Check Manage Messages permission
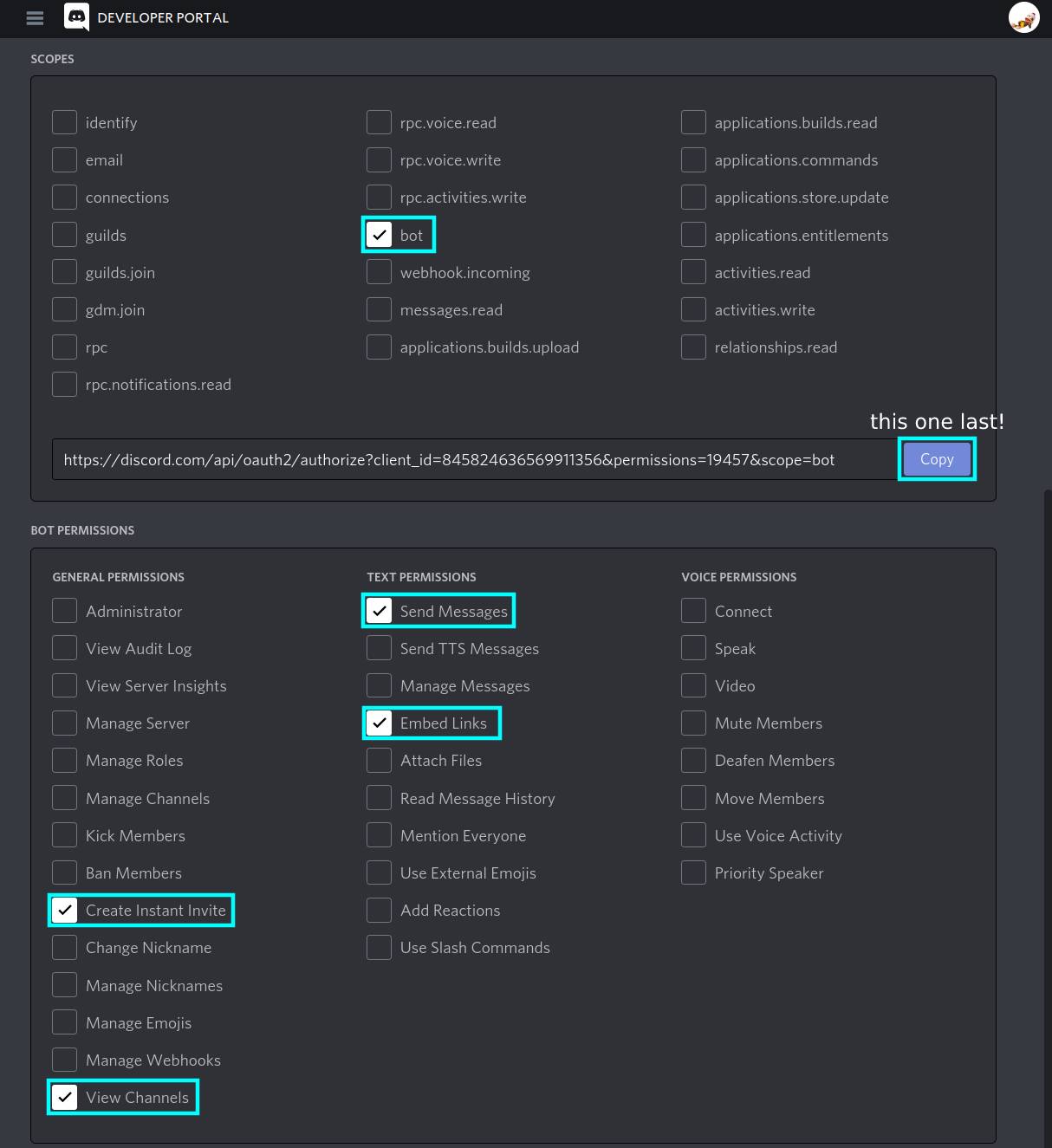The height and width of the screenshot is (1148, 1052). pos(379,685)
